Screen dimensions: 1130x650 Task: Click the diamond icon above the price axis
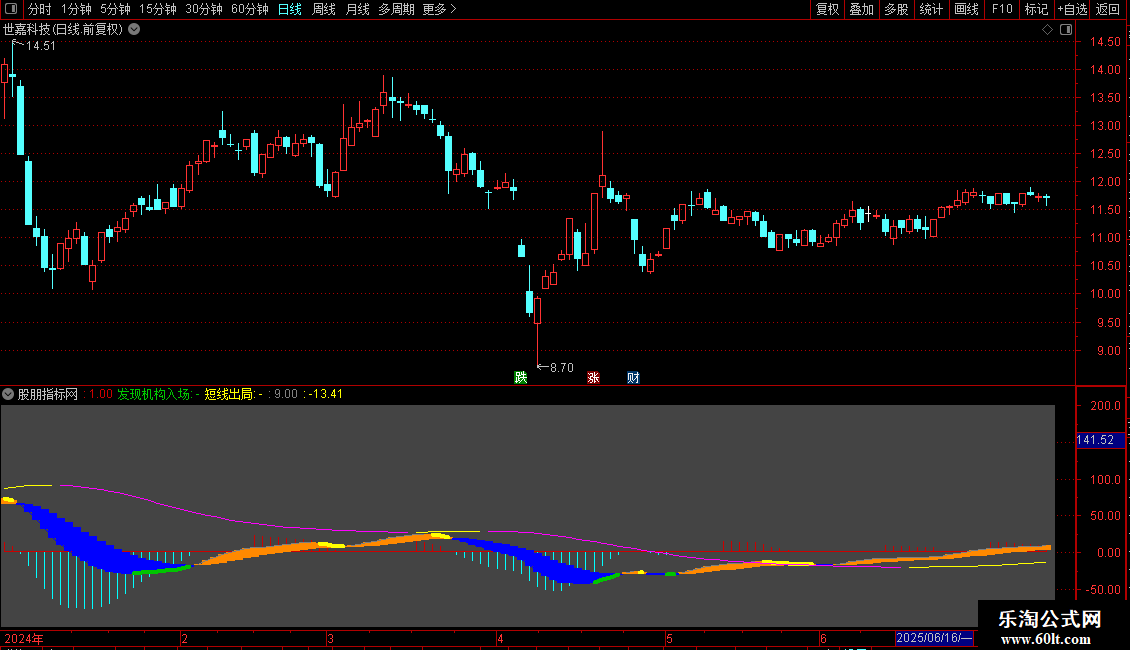(1047, 30)
